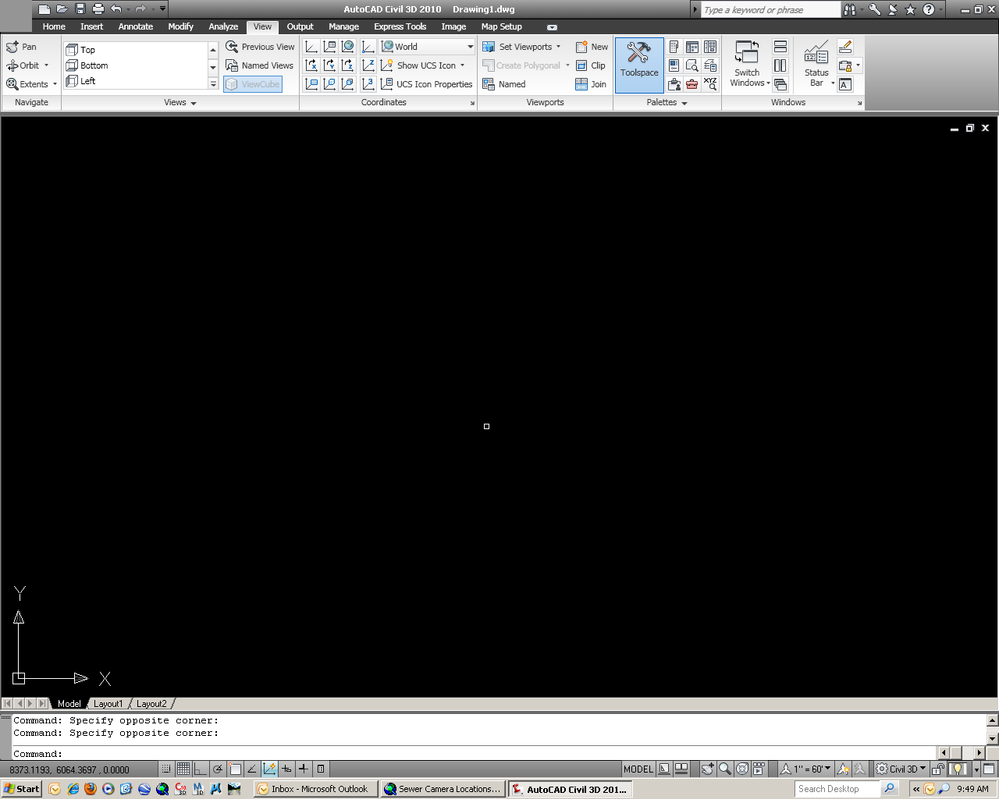Toggle Grid Display in status bar

[183, 769]
